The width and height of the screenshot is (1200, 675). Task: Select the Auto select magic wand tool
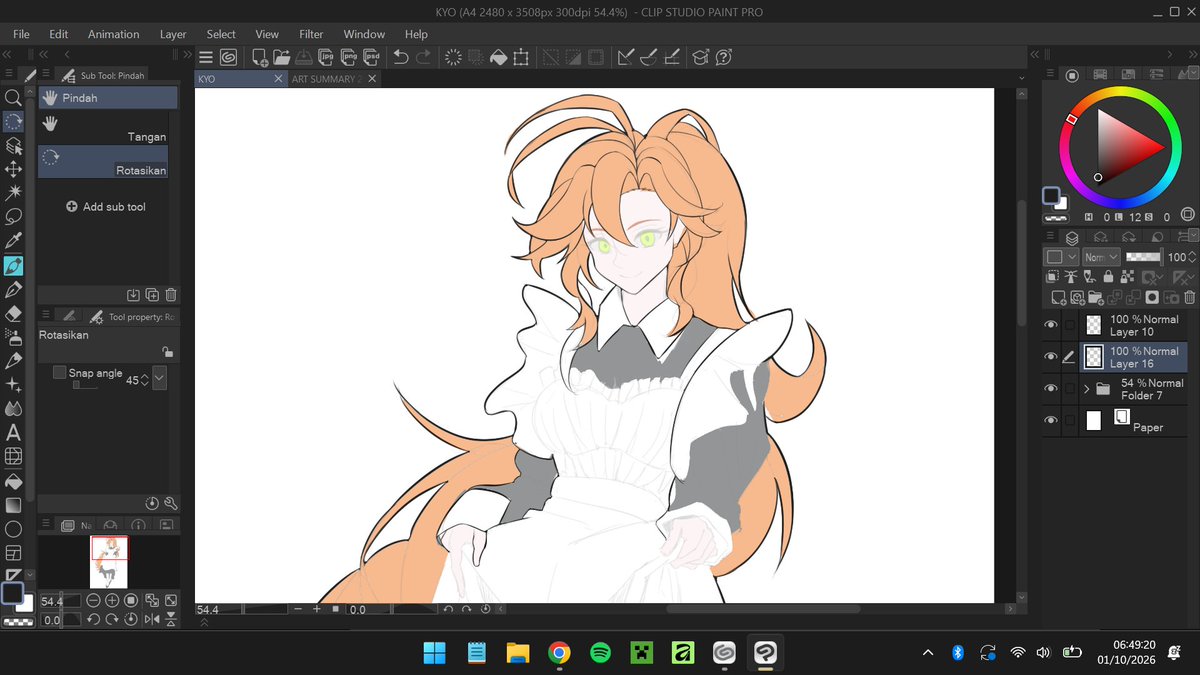(x=13, y=192)
